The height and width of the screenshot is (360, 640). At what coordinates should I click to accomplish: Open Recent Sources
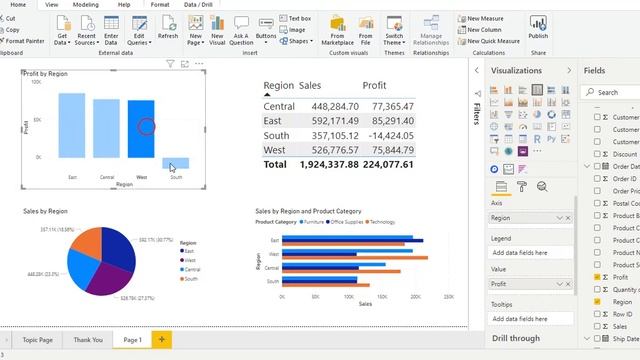click(x=87, y=30)
